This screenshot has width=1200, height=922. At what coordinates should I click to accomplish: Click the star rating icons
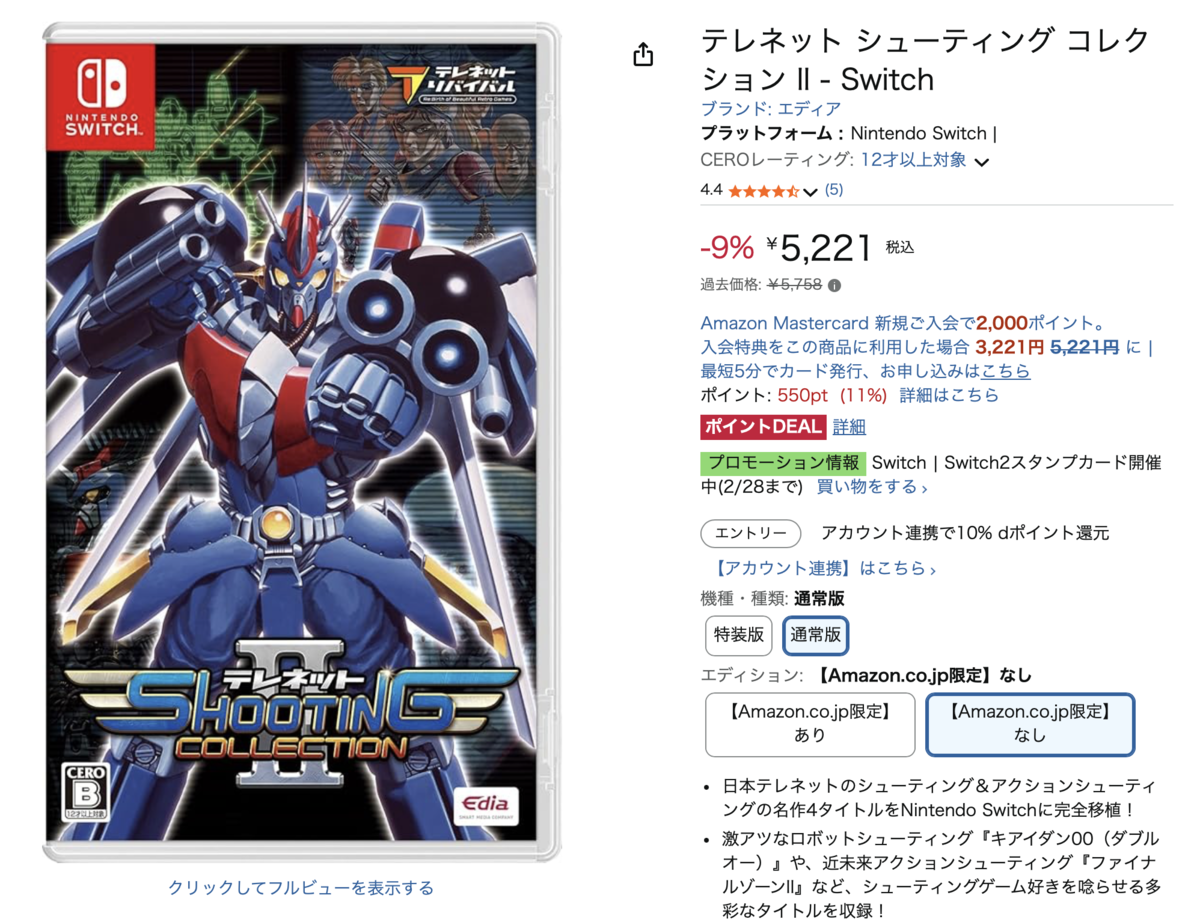pos(764,190)
